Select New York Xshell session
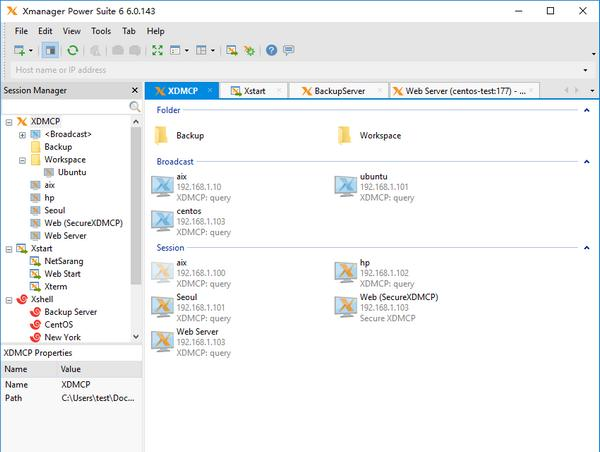Image resolution: width=600 pixels, height=452 pixels. (x=62, y=337)
